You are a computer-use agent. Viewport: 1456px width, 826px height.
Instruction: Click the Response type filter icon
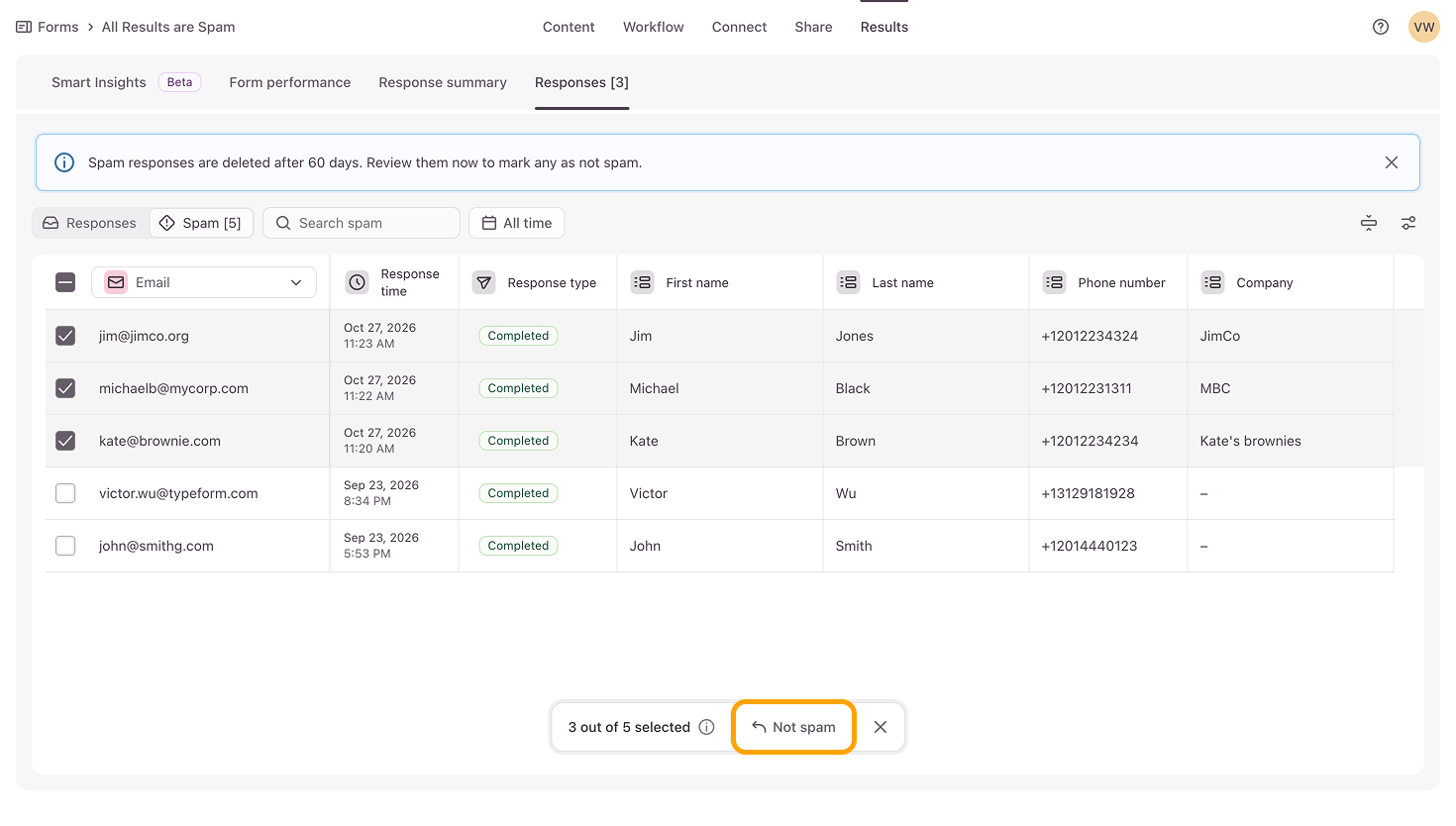pos(483,282)
